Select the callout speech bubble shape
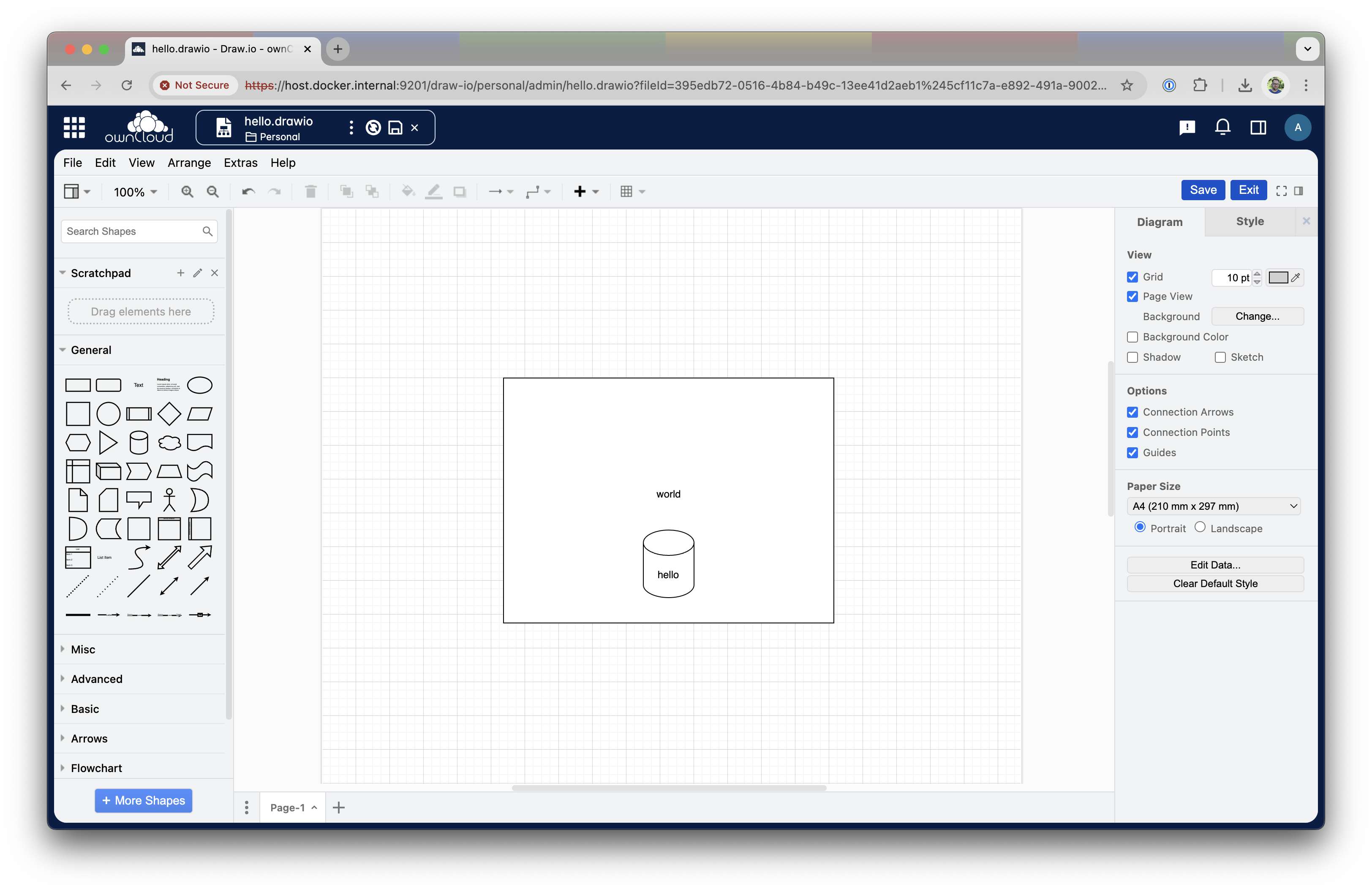Viewport: 1372px width, 892px height. 139,500
